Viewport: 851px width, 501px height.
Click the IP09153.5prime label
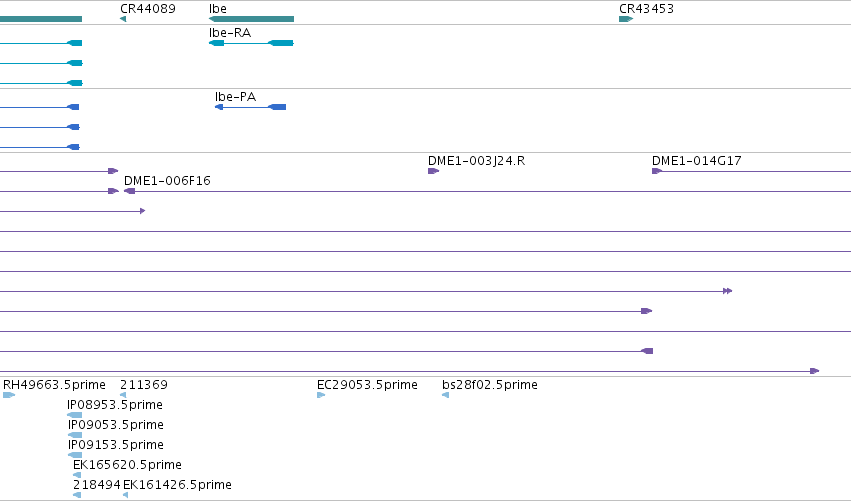click(116, 445)
